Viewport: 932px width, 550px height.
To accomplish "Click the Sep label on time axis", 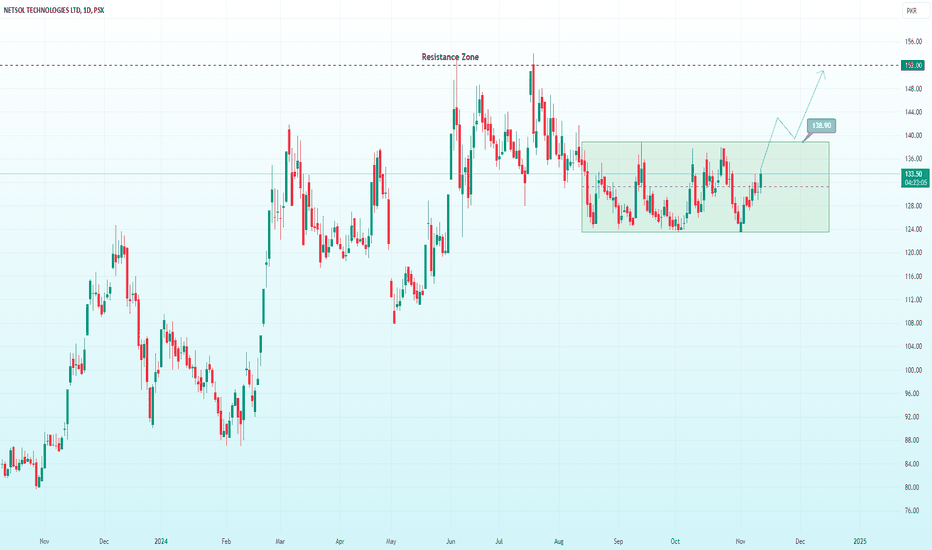I will tap(618, 542).
